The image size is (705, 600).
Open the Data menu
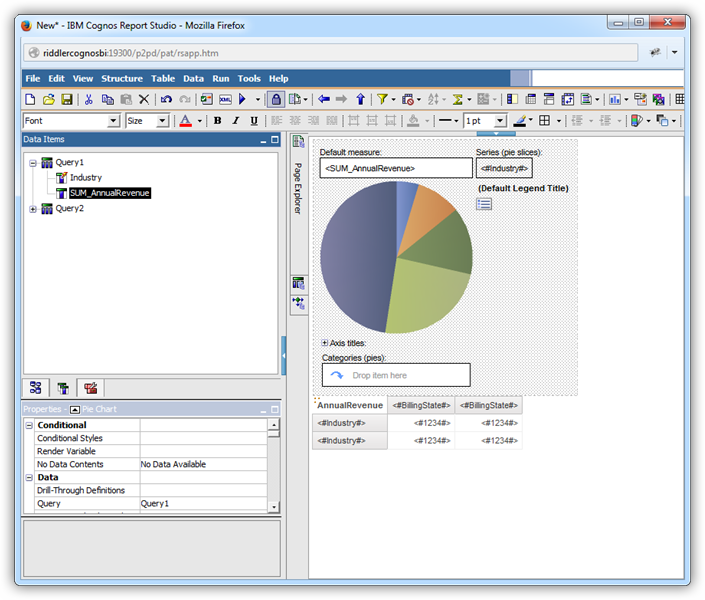193,78
